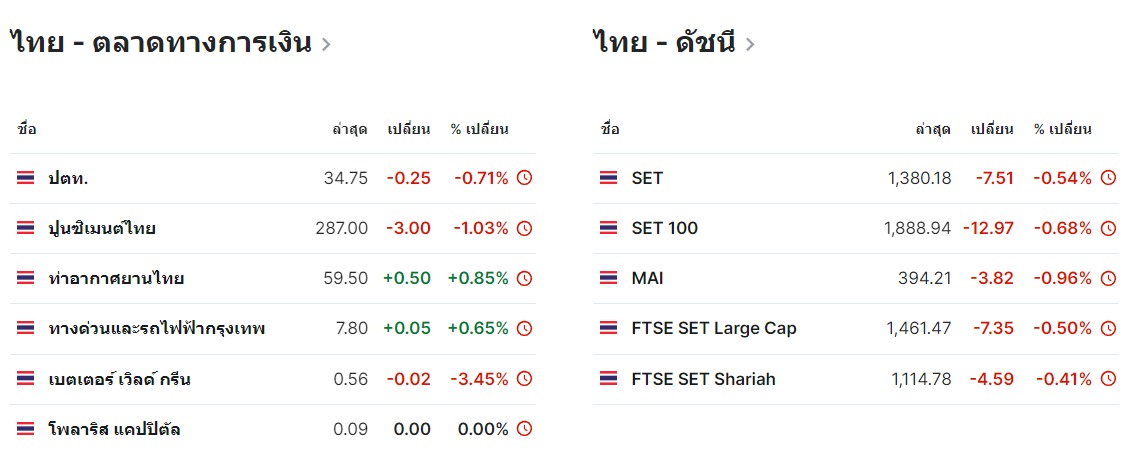
Task: Expand the ไทย - ดัชนี section chevron
Action: 751,44
